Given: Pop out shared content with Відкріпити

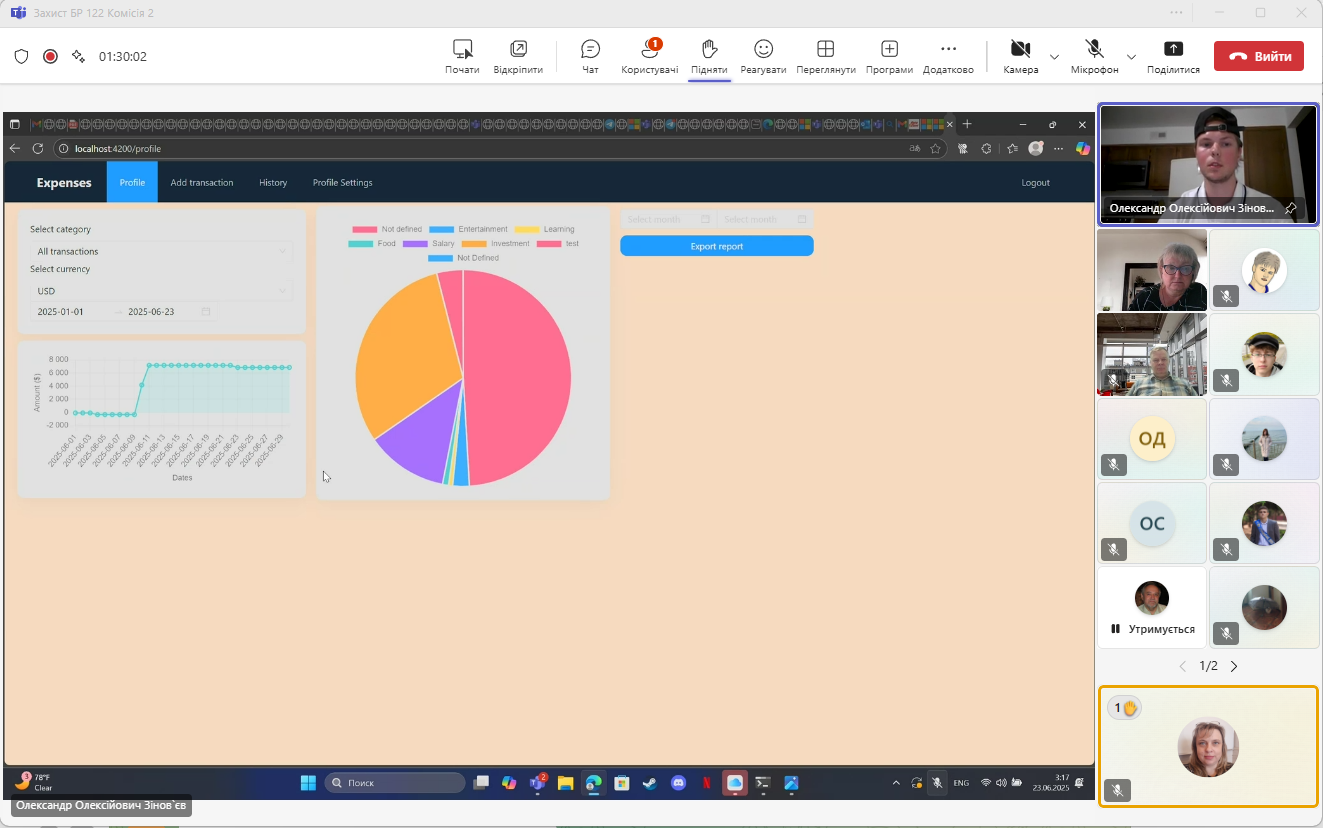Looking at the screenshot, I should pyautogui.click(x=518, y=57).
